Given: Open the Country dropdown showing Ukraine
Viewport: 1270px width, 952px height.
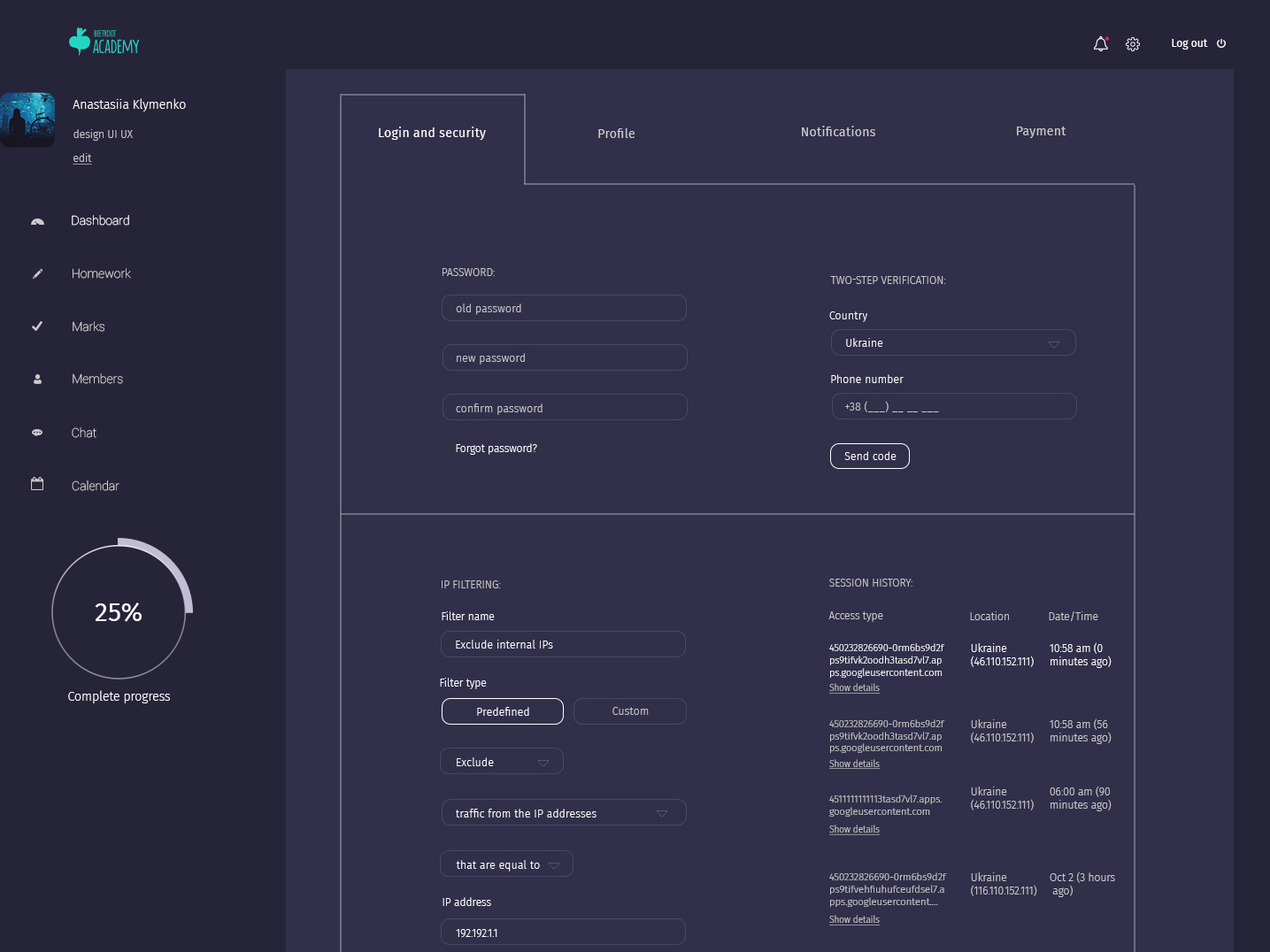Looking at the screenshot, I should point(953,342).
